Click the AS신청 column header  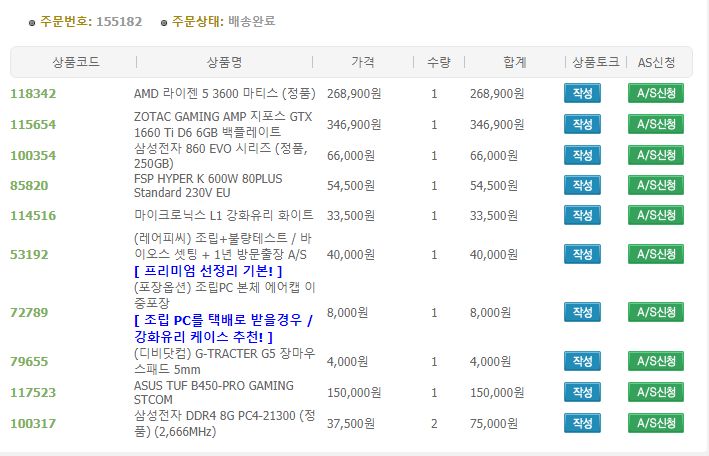[657, 62]
